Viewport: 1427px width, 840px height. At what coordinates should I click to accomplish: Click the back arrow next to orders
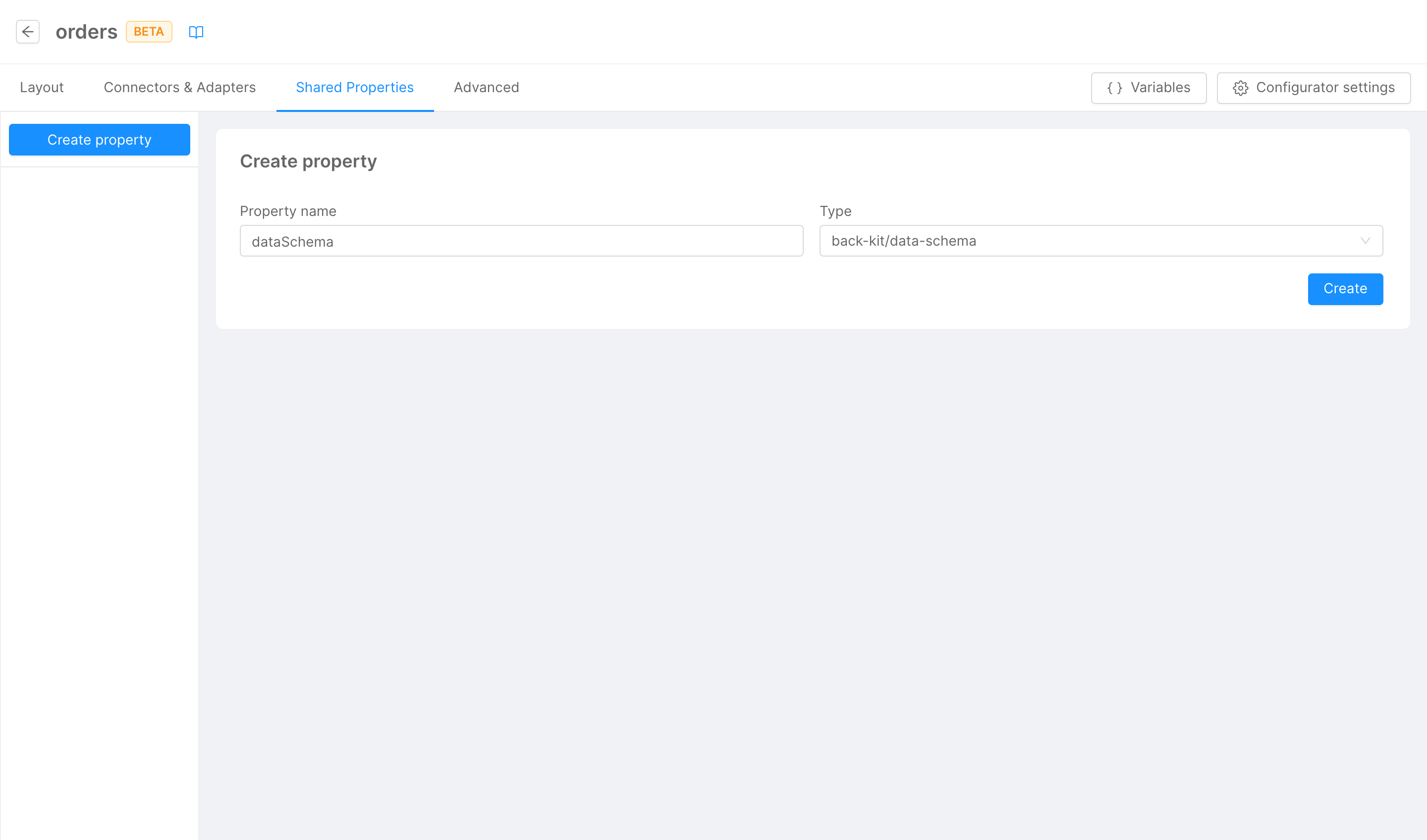(28, 32)
